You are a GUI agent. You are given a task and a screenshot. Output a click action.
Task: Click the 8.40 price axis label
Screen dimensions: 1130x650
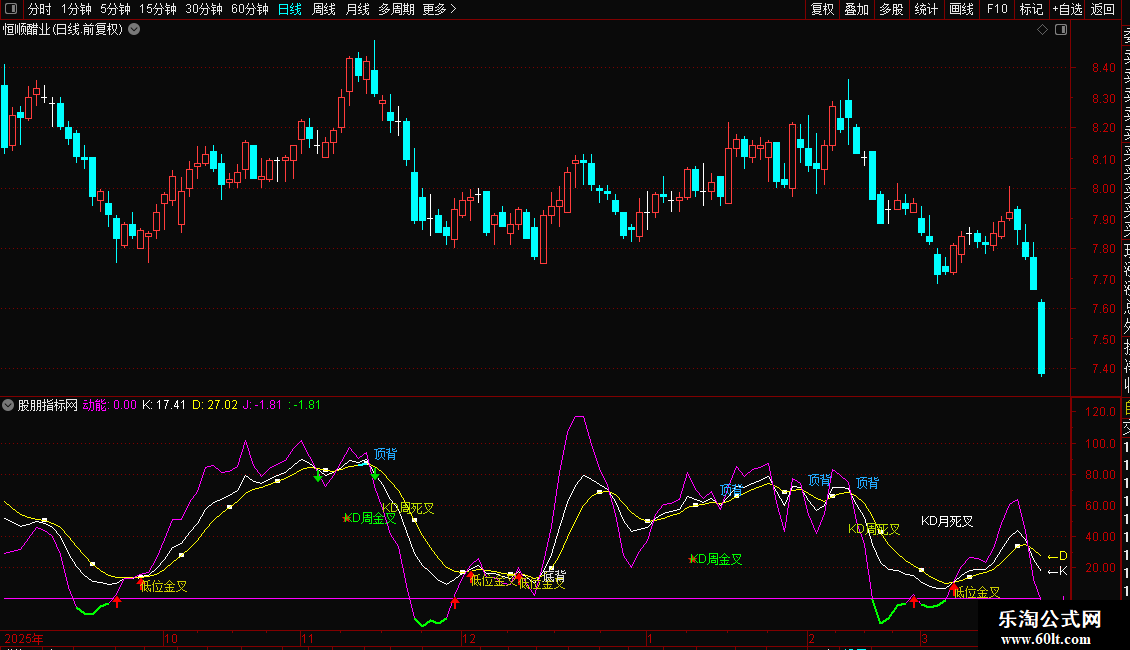[x=1103, y=68]
